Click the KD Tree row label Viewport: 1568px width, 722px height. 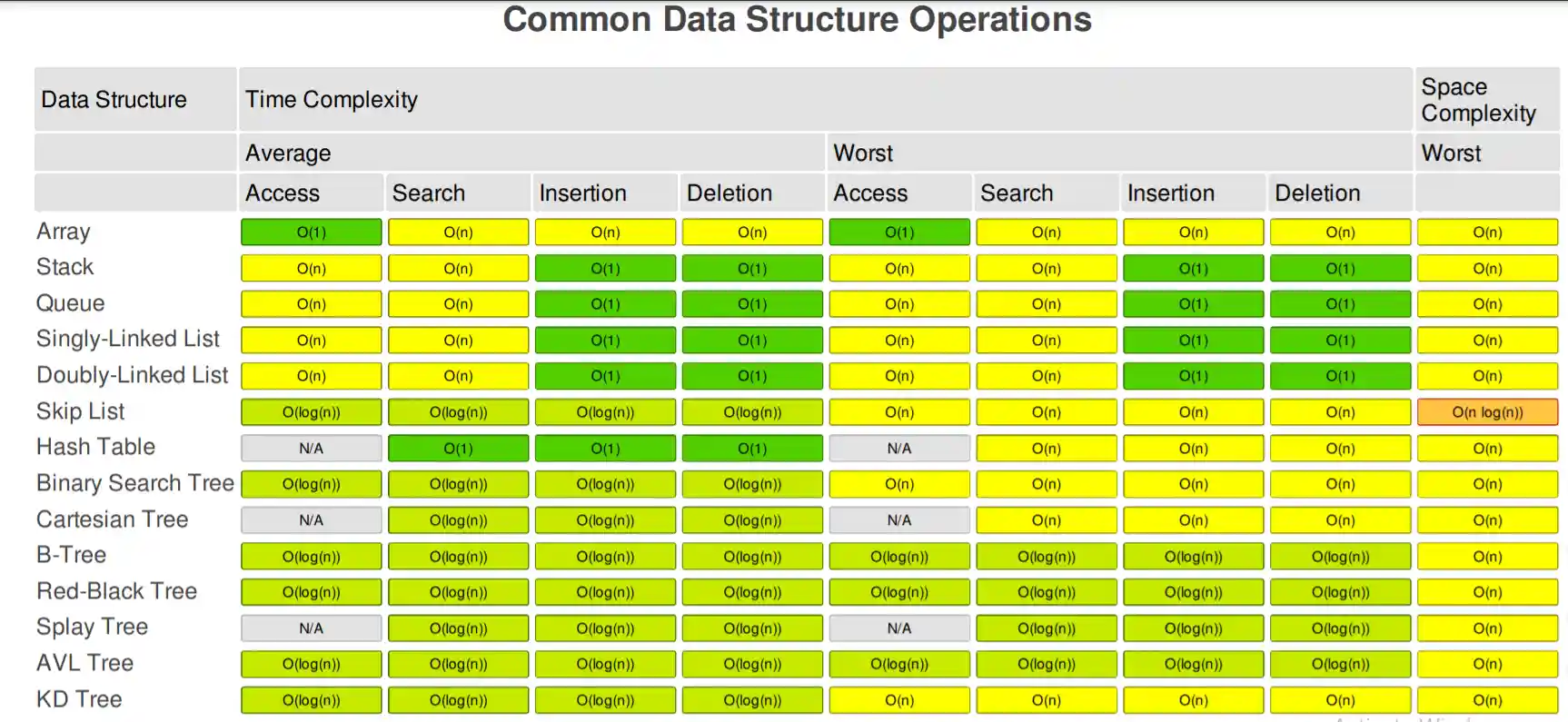[79, 699]
